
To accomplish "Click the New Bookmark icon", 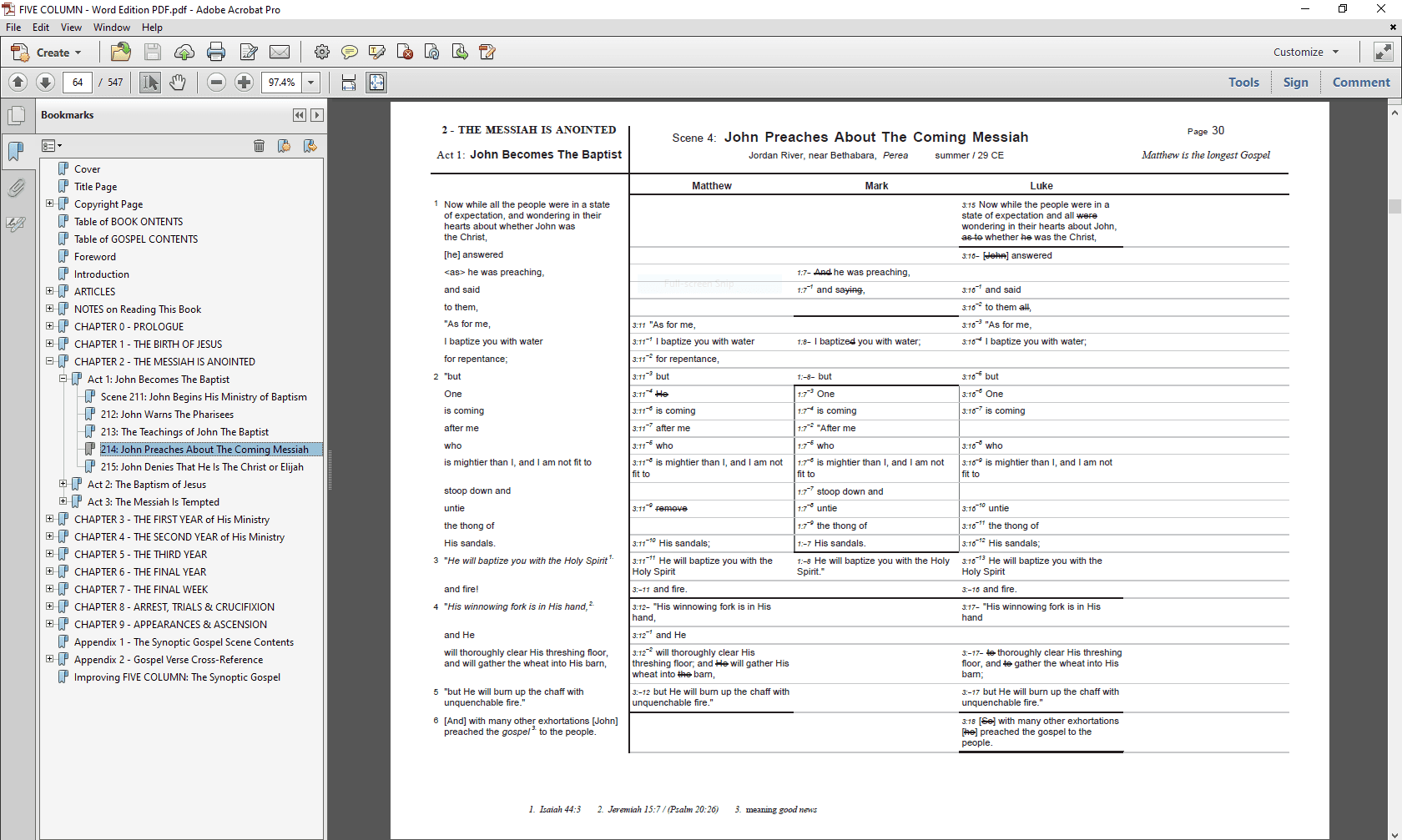I will [284, 146].
